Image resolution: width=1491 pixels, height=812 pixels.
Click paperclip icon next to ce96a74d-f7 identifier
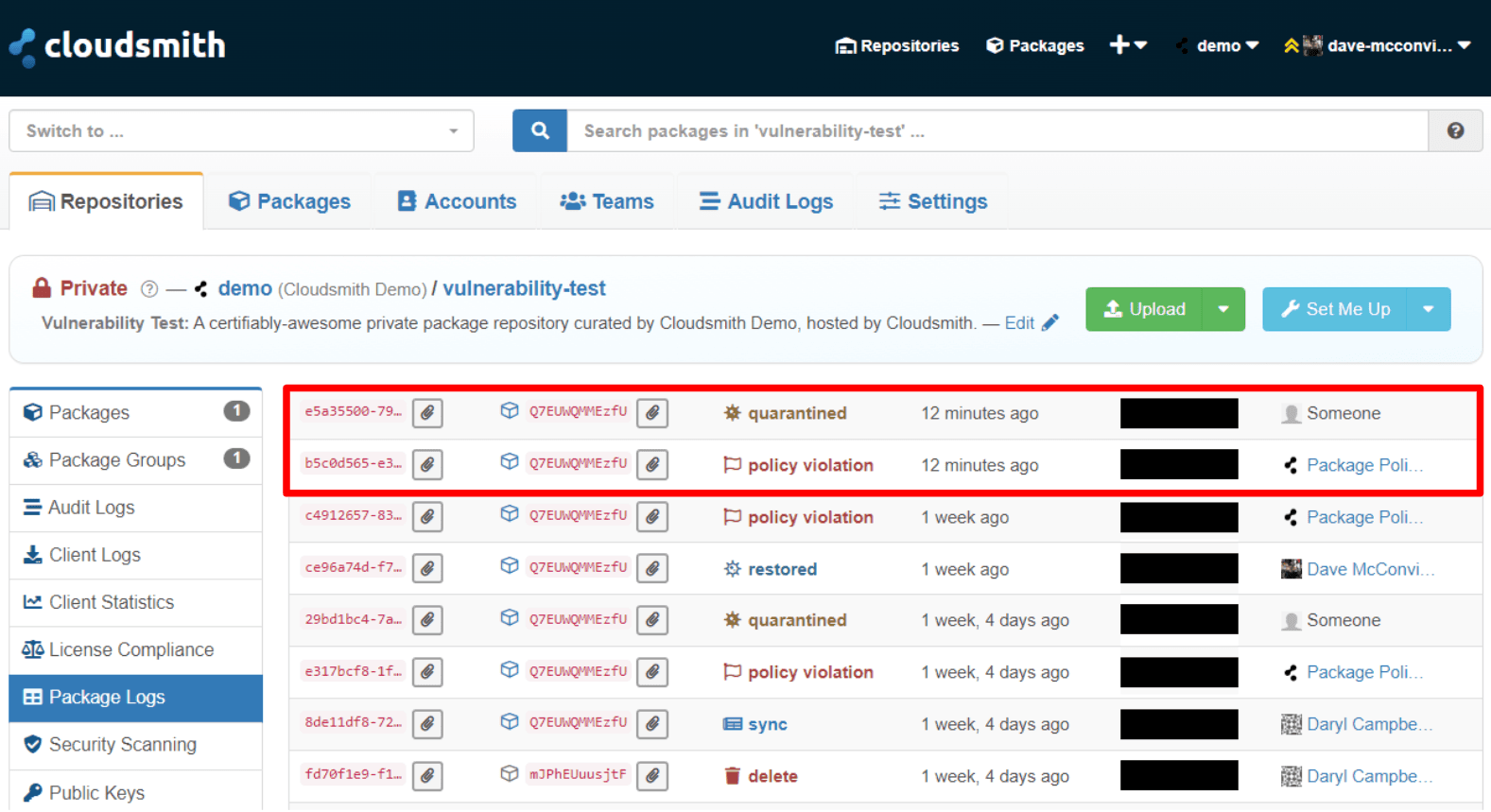pyautogui.click(x=427, y=569)
